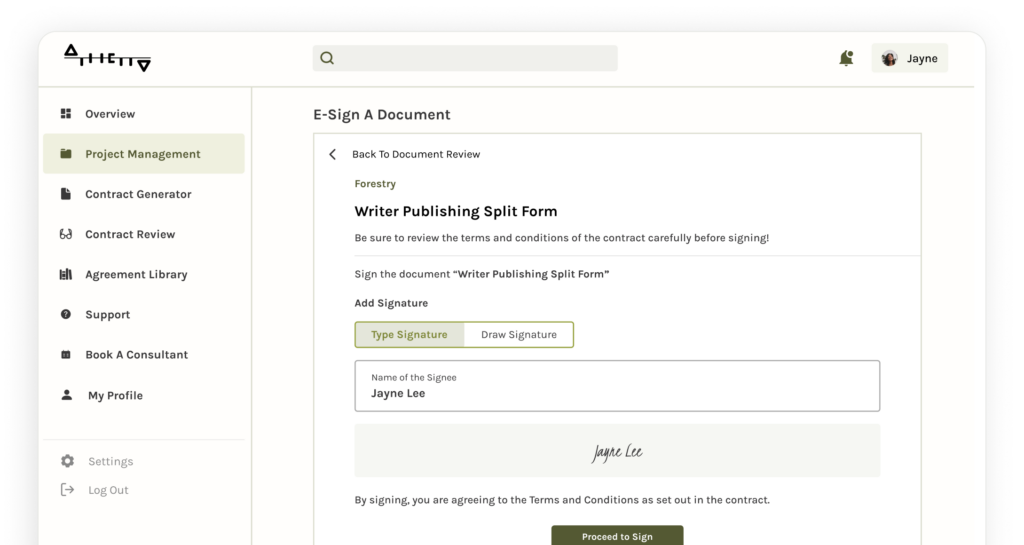1024x545 pixels.
Task: Click the notification bell icon
Action: click(846, 58)
